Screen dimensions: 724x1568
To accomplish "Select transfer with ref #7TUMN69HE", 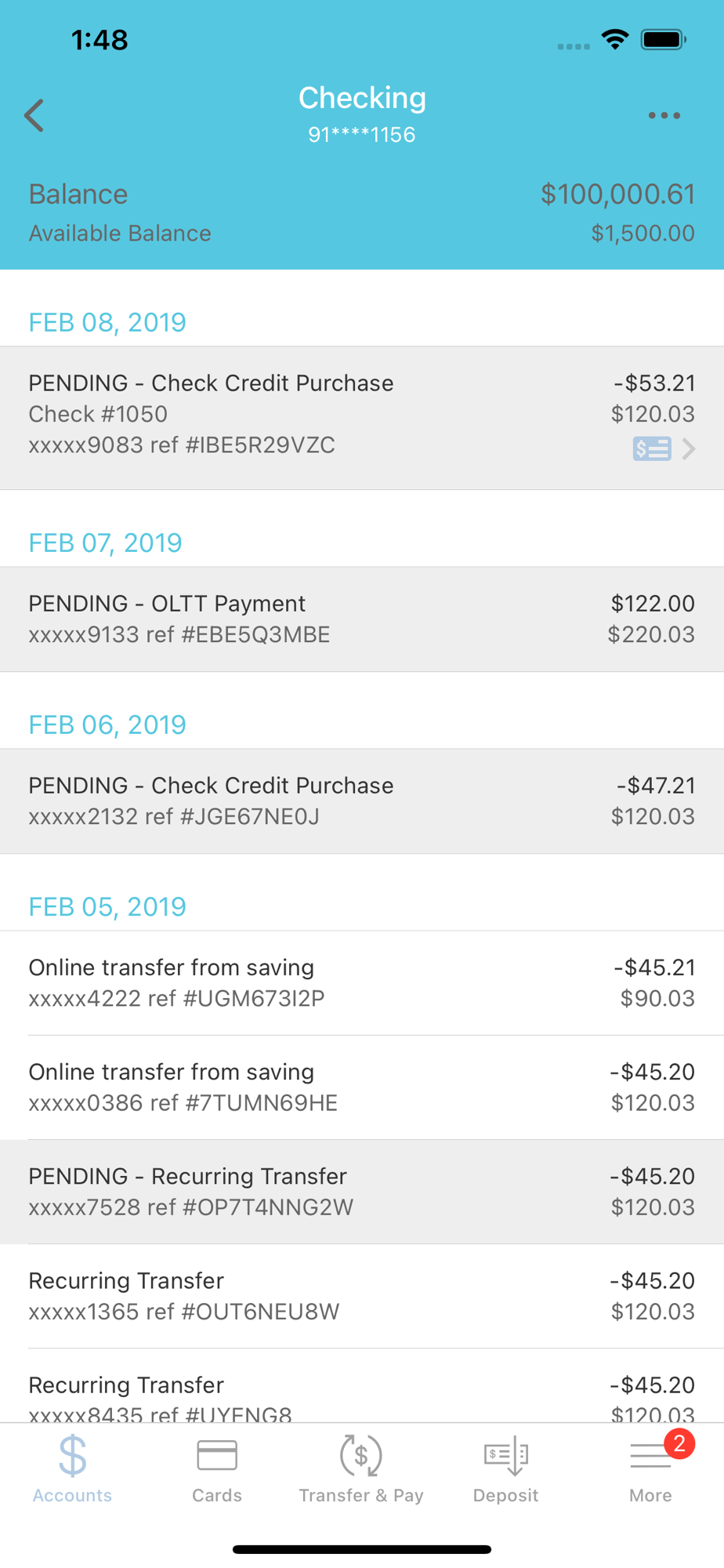I will click(x=361, y=1087).
